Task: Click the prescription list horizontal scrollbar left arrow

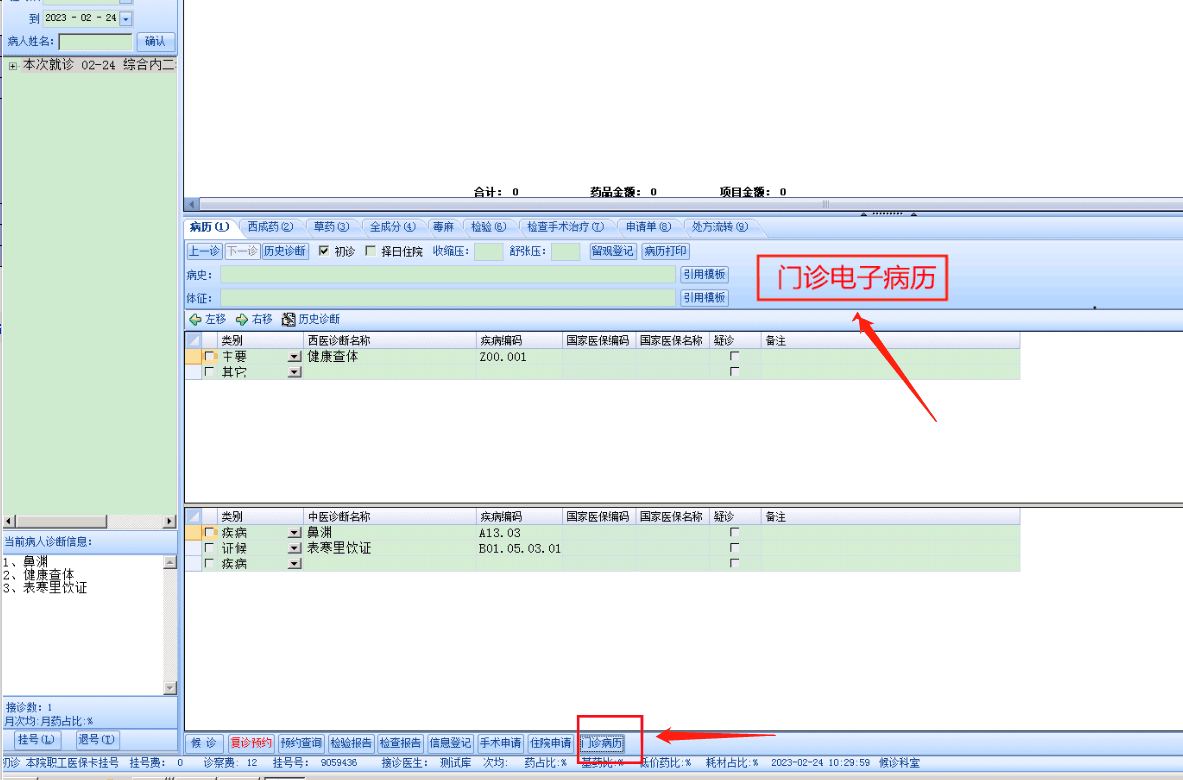Action: pyautogui.click(x=192, y=204)
